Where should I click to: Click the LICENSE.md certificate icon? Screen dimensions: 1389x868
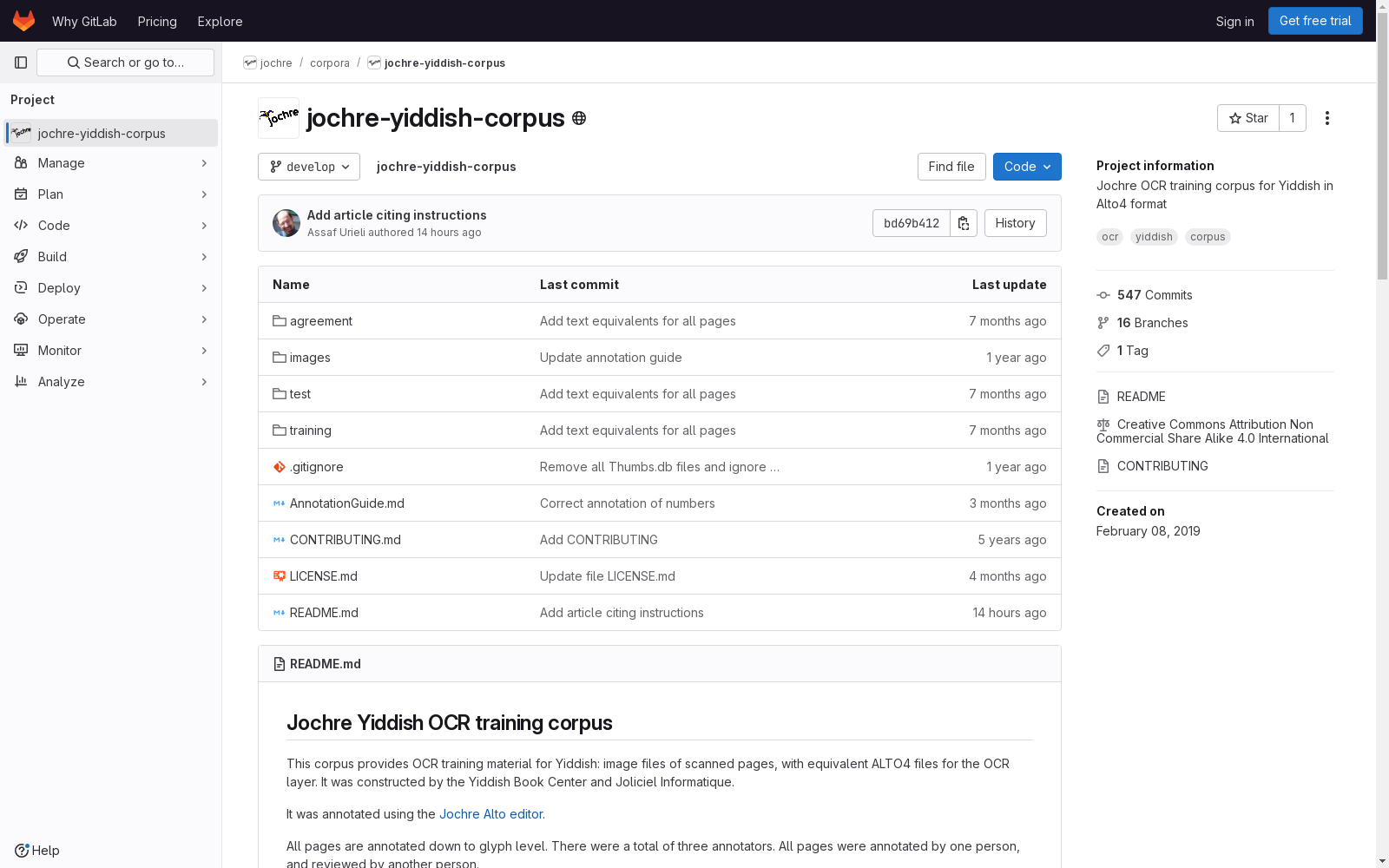point(280,576)
